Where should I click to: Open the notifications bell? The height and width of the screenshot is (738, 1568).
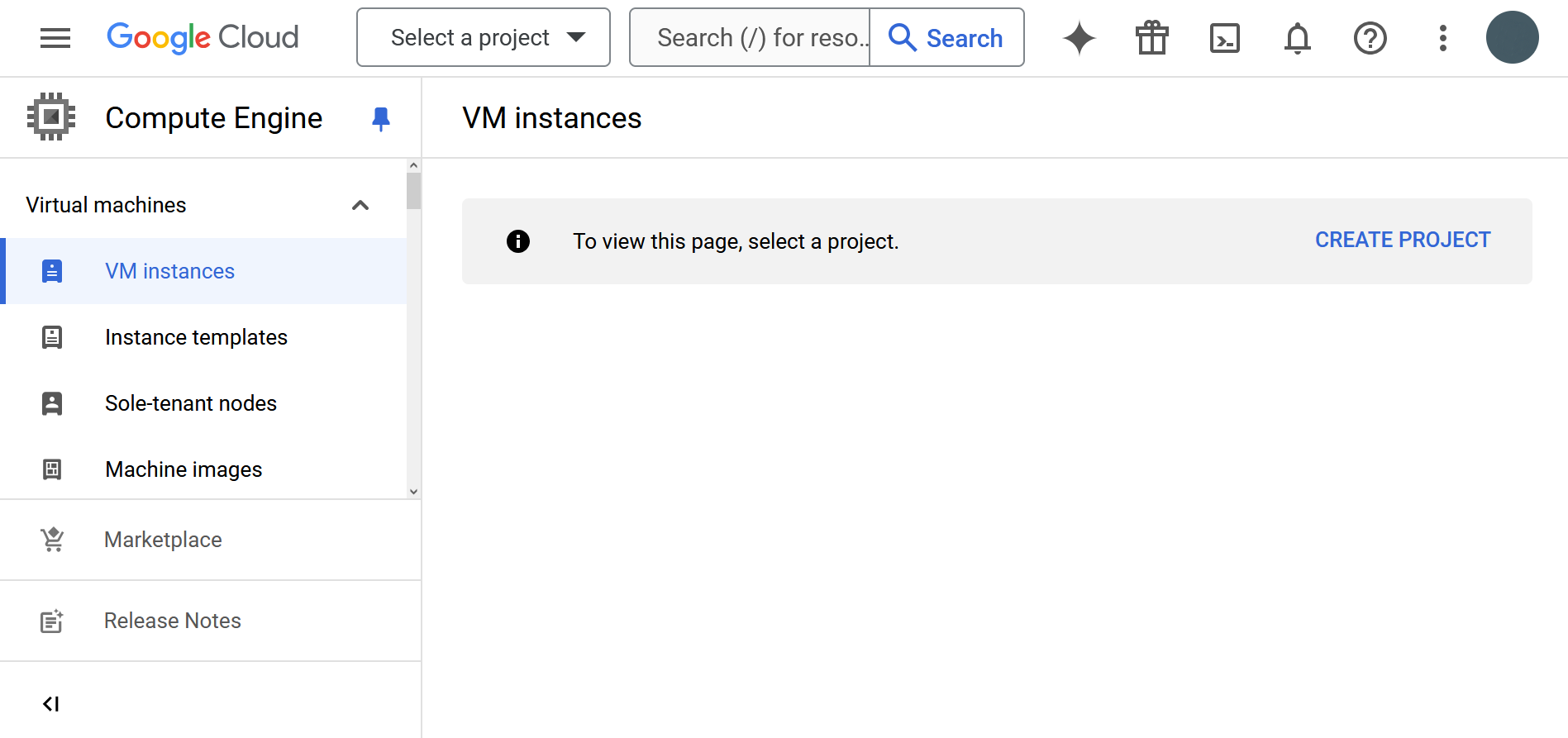(x=1298, y=38)
